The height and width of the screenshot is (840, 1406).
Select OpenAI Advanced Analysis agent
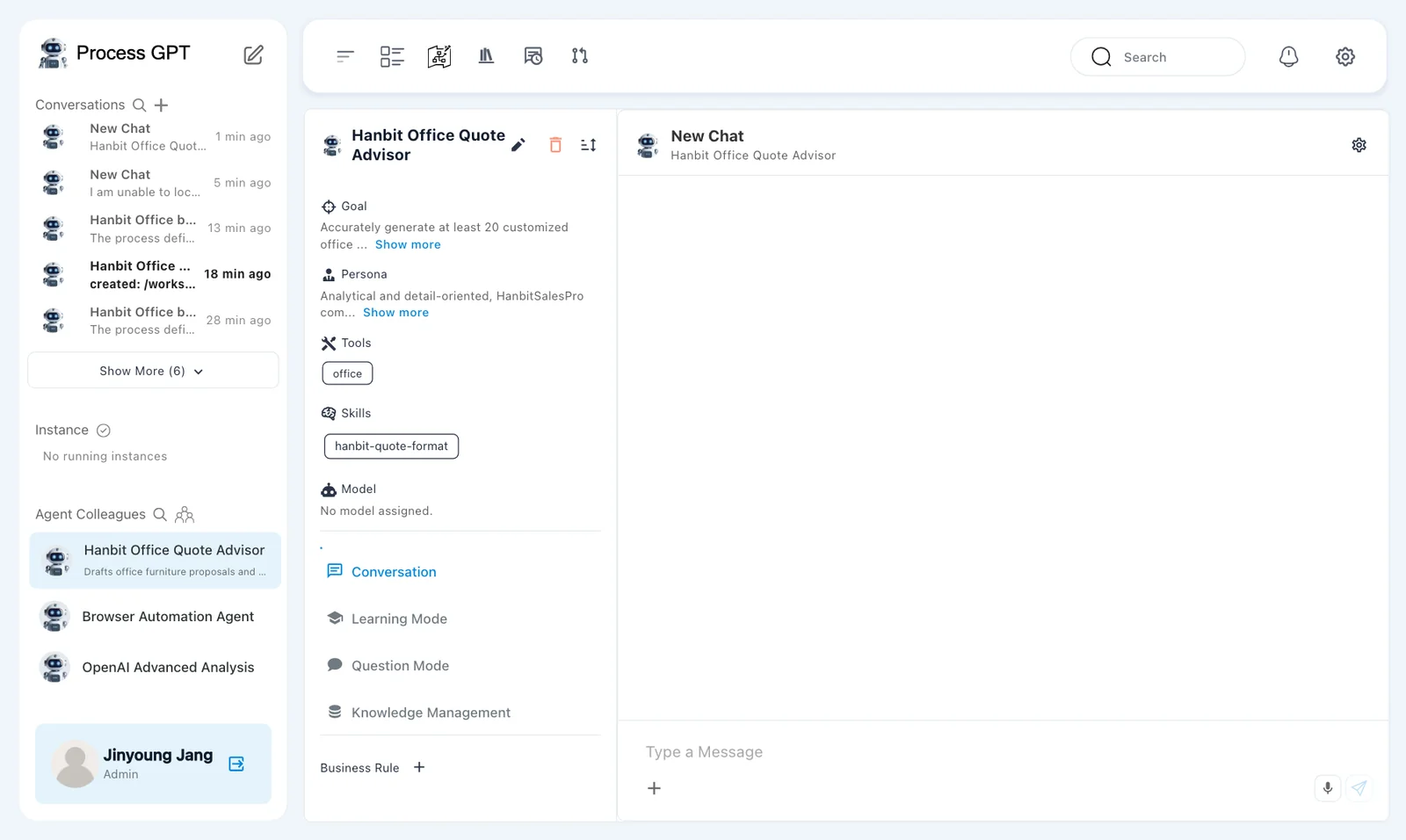pyautogui.click(x=156, y=668)
